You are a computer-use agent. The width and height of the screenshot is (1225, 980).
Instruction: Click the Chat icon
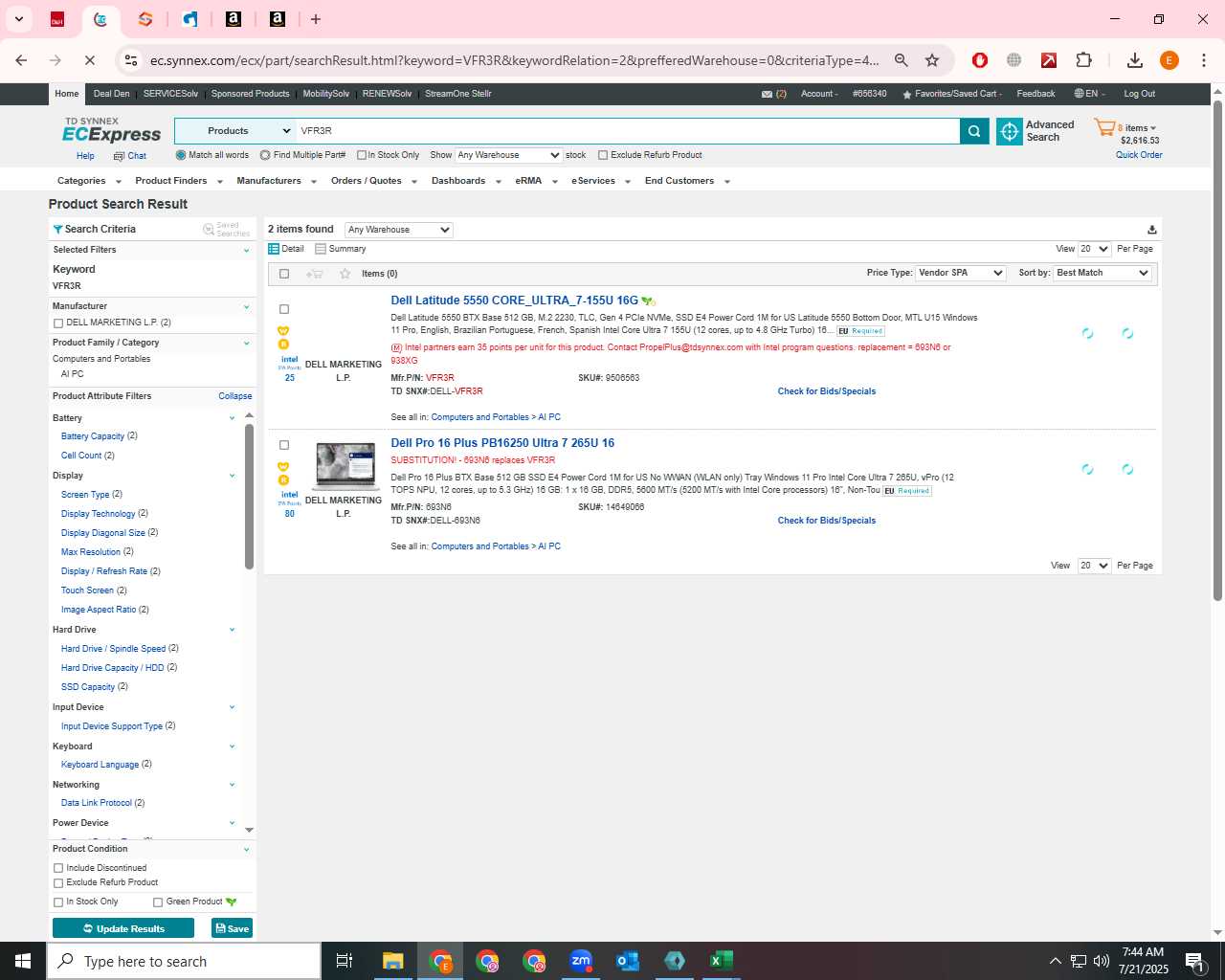pos(119,156)
